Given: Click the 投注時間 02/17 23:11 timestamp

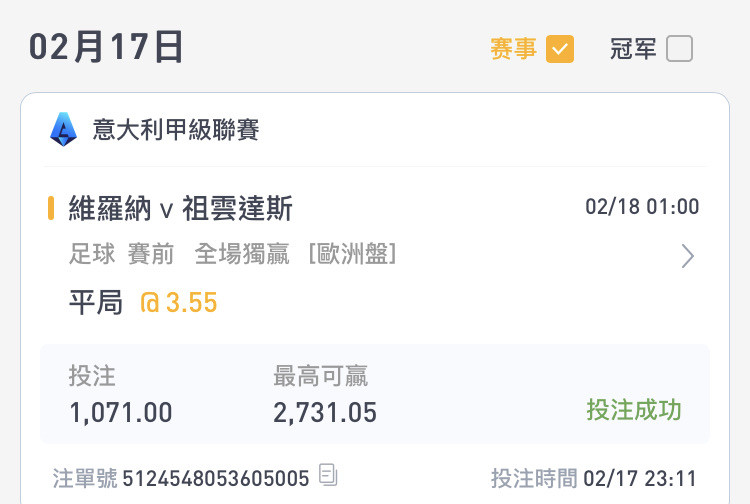Looking at the screenshot, I should [x=594, y=478].
